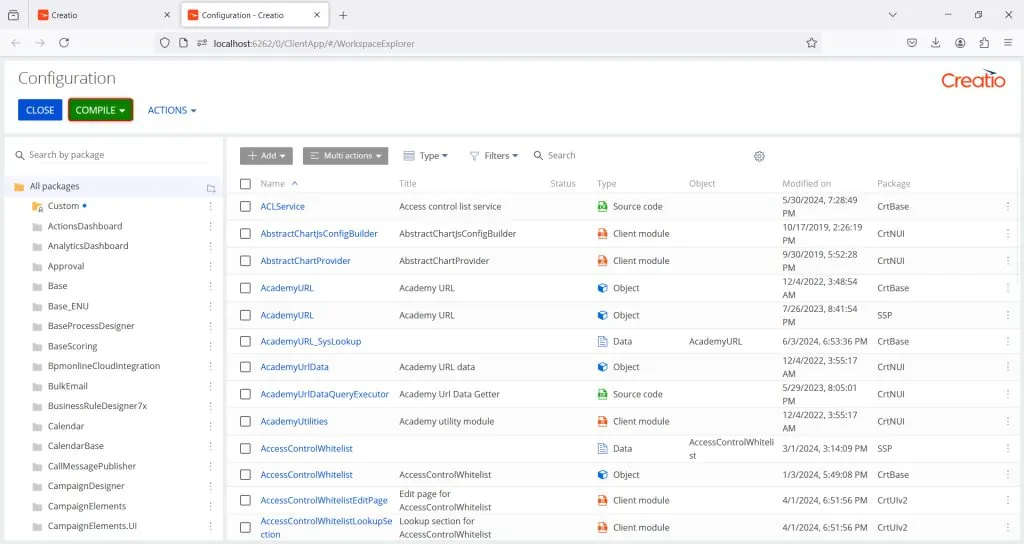Toggle the select-all checkbox in header
Screen dimensions: 1024x544
click(245, 184)
